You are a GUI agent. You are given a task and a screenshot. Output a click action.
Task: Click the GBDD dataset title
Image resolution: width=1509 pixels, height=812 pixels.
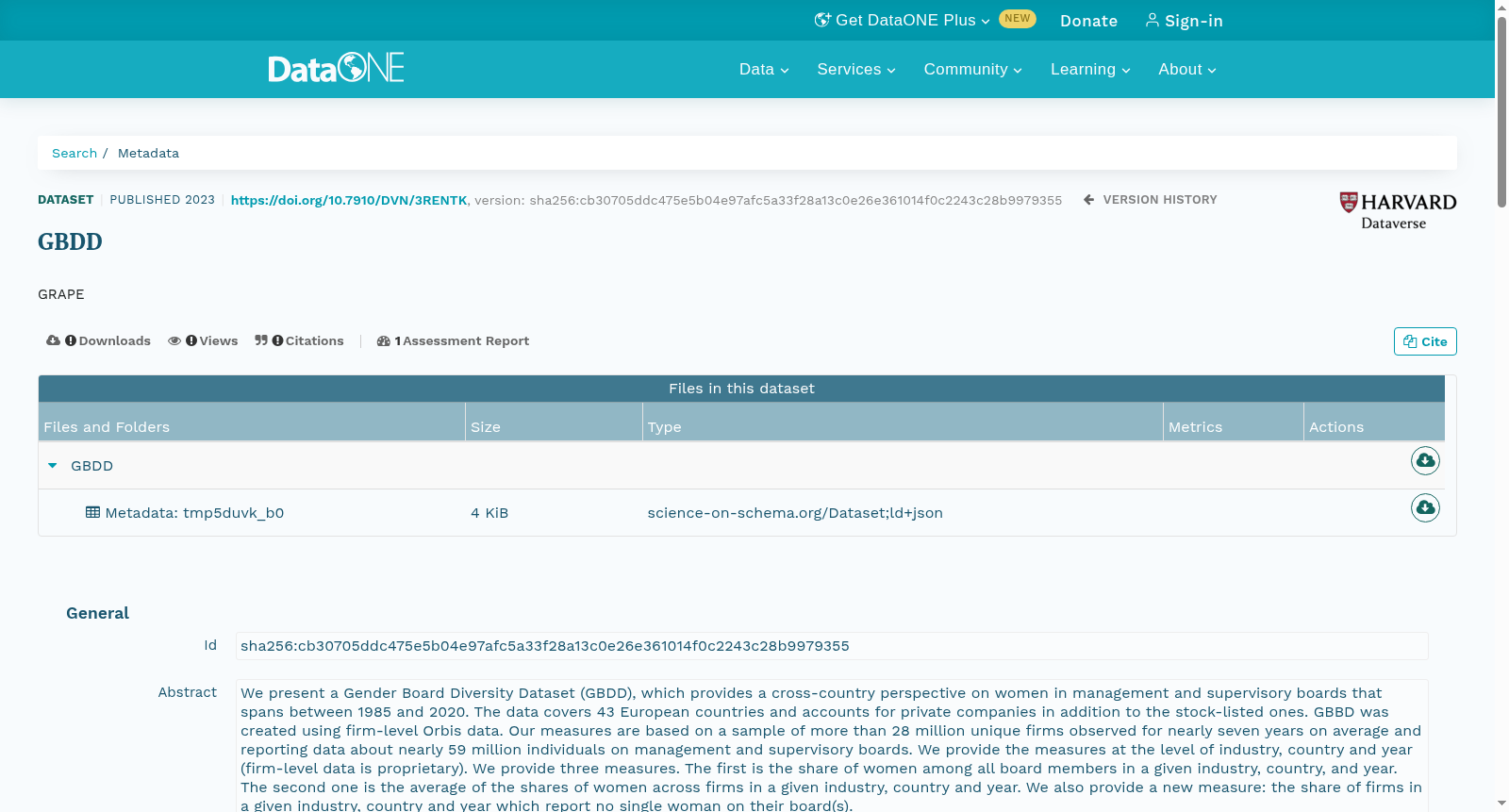tap(70, 241)
